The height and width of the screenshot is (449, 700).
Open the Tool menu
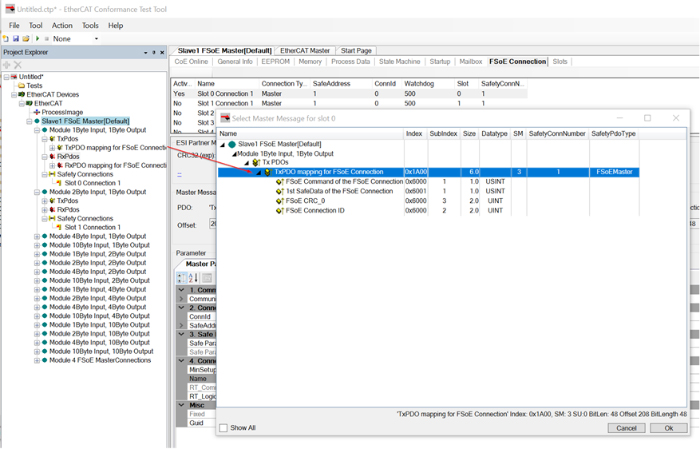tap(36, 25)
